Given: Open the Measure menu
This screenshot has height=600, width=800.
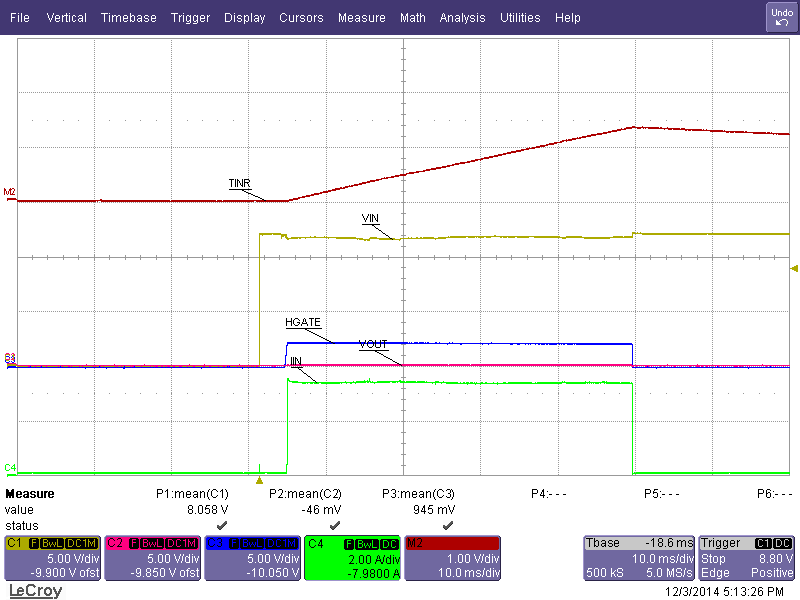Looking at the screenshot, I should point(361,17).
